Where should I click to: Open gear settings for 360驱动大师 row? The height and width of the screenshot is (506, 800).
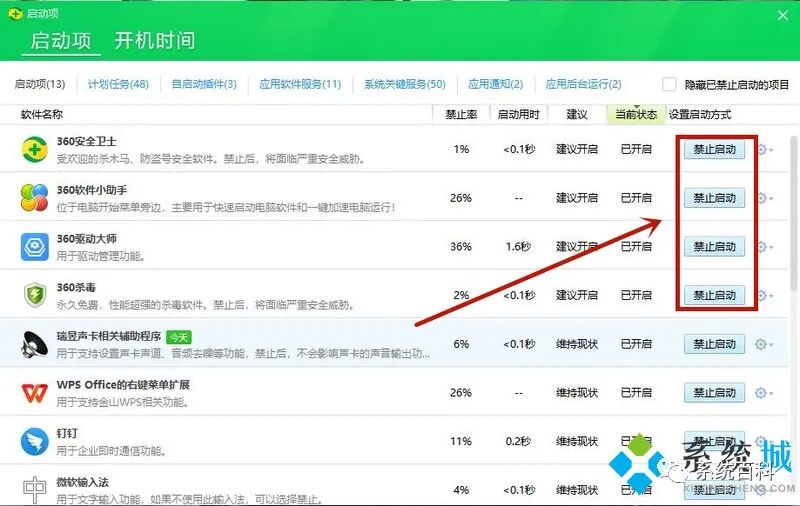point(764,247)
